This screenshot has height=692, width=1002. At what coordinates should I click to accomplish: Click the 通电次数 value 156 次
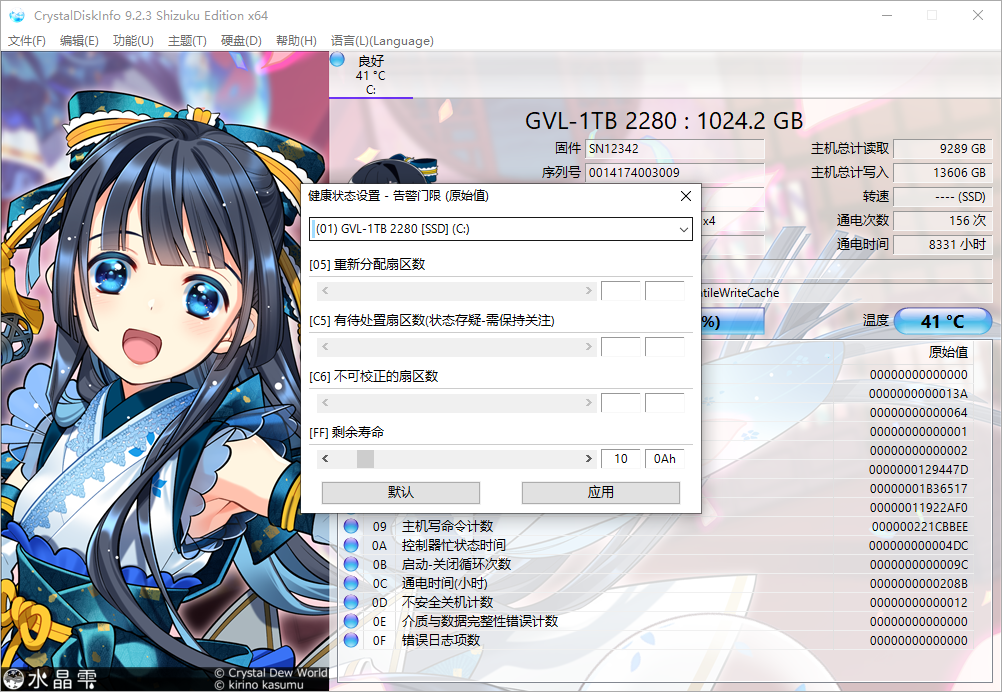coord(942,220)
